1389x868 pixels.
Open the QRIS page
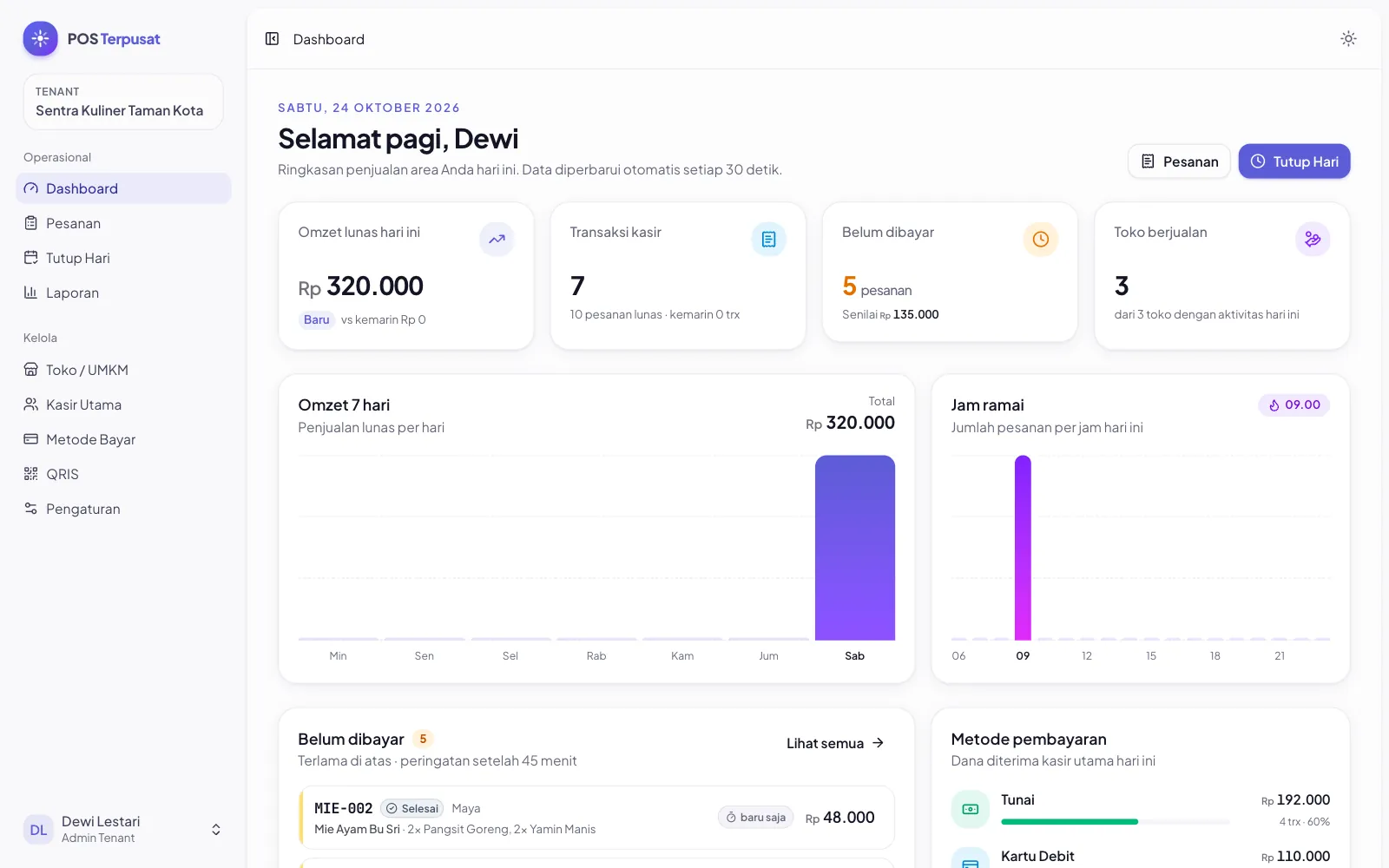[123, 474]
